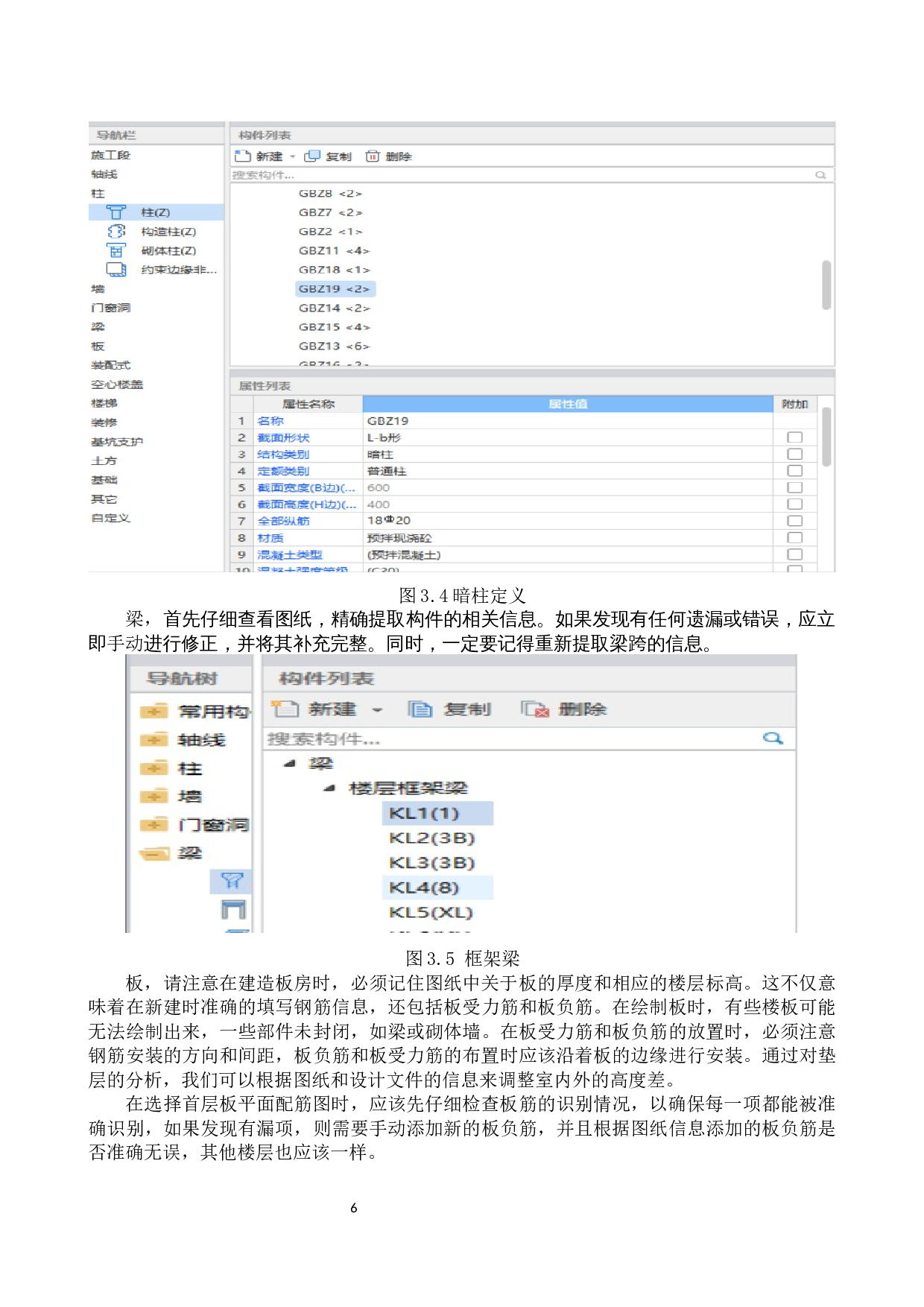Open 基坑支护 in the navigation bar

tap(117, 442)
